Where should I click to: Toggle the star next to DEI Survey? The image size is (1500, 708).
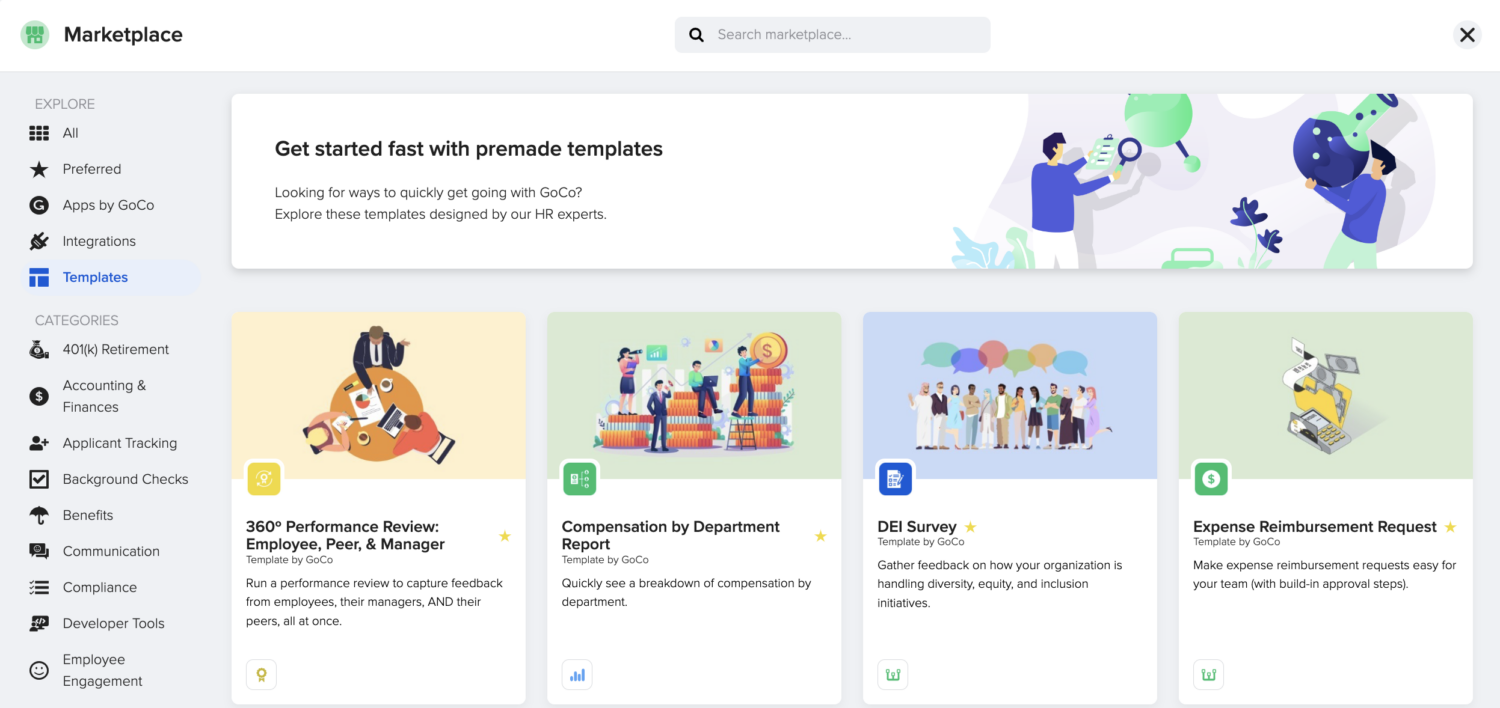click(970, 527)
